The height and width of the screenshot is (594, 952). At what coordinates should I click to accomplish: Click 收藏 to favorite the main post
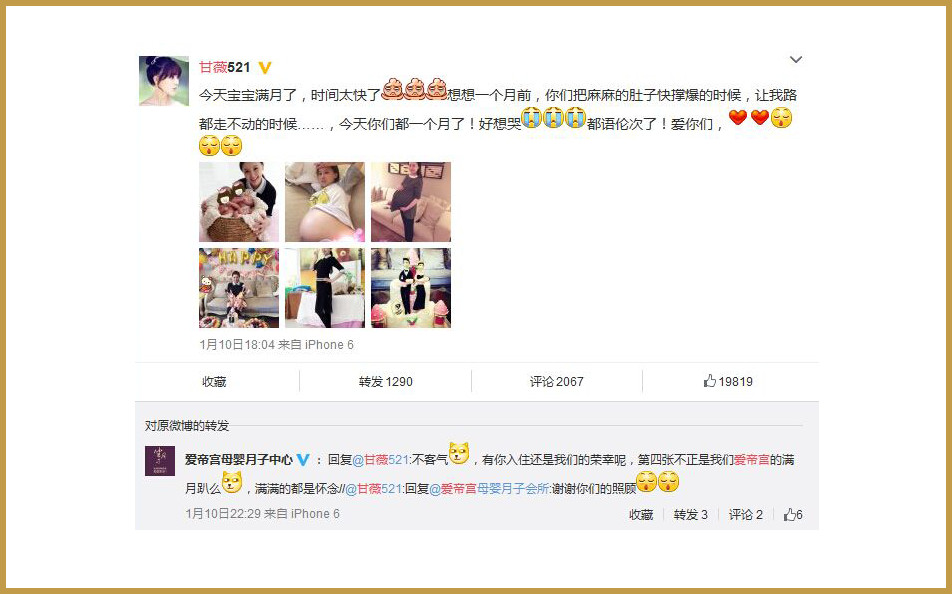214,381
